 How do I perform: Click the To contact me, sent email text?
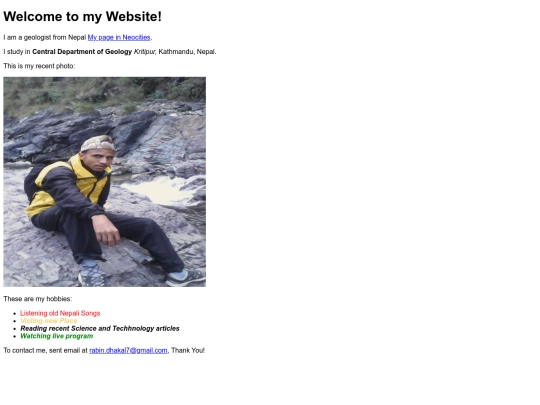pos(45,350)
